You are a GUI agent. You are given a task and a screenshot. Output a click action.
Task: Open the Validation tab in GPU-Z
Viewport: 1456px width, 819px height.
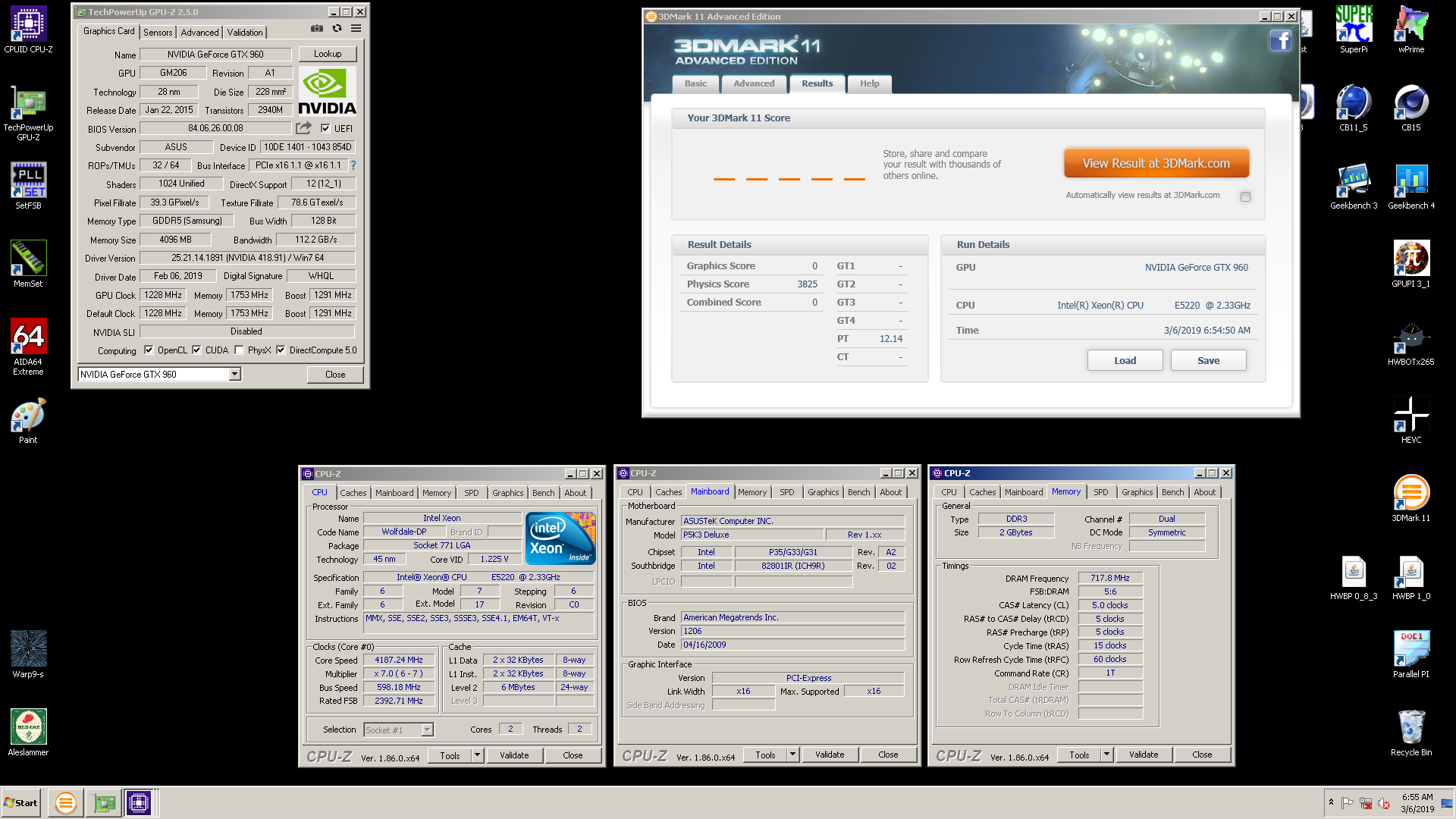245,33
